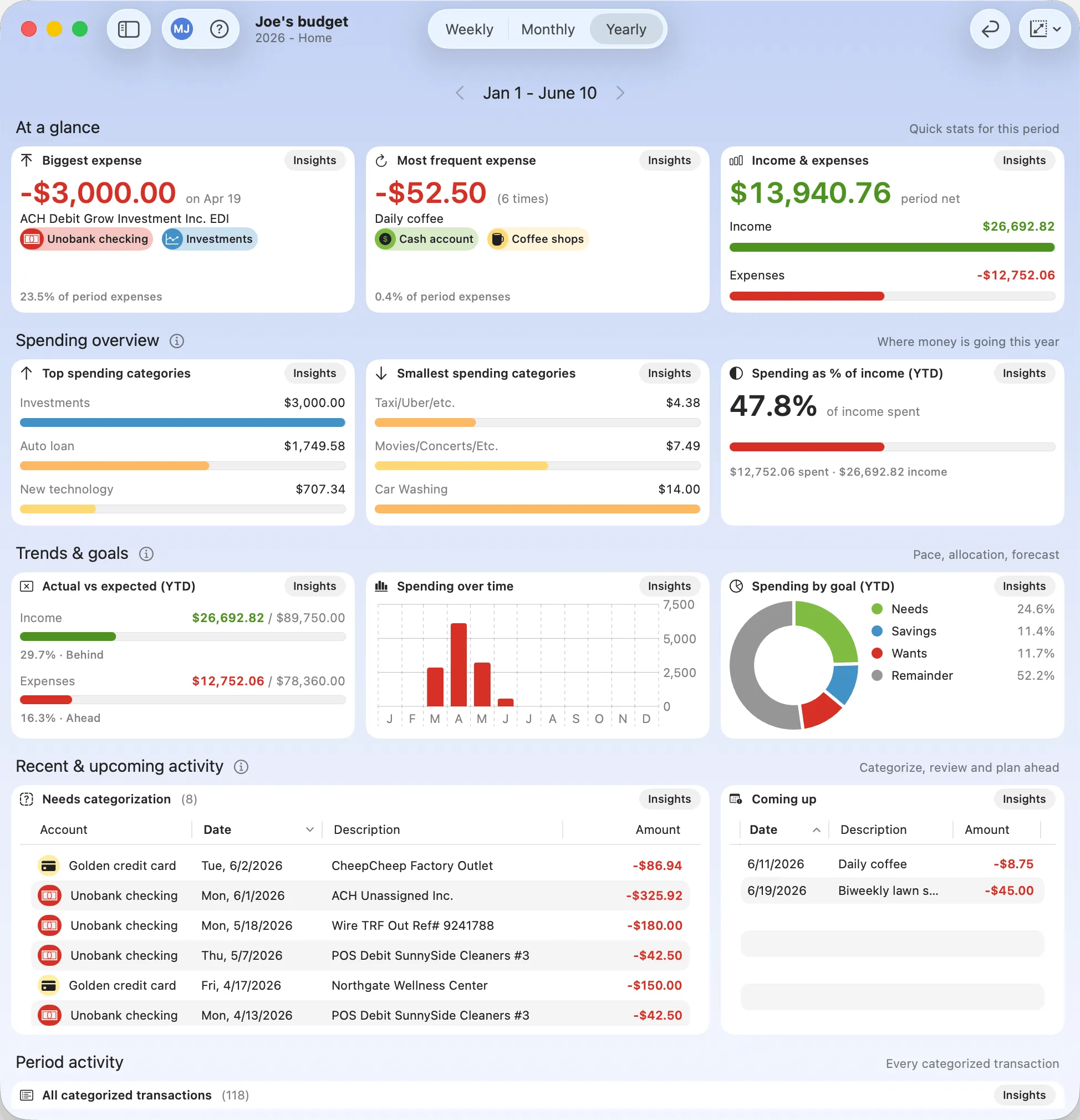Open the MJ user profile avatar

point(182,29)
